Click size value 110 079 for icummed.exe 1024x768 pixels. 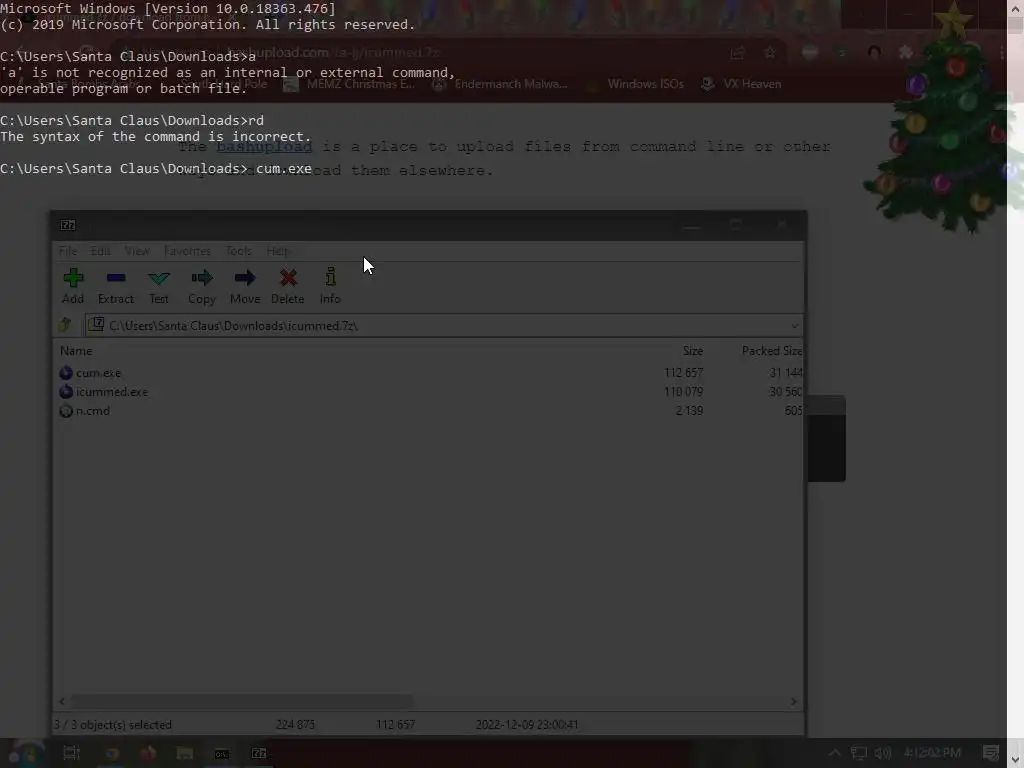[x=683, y=392]
